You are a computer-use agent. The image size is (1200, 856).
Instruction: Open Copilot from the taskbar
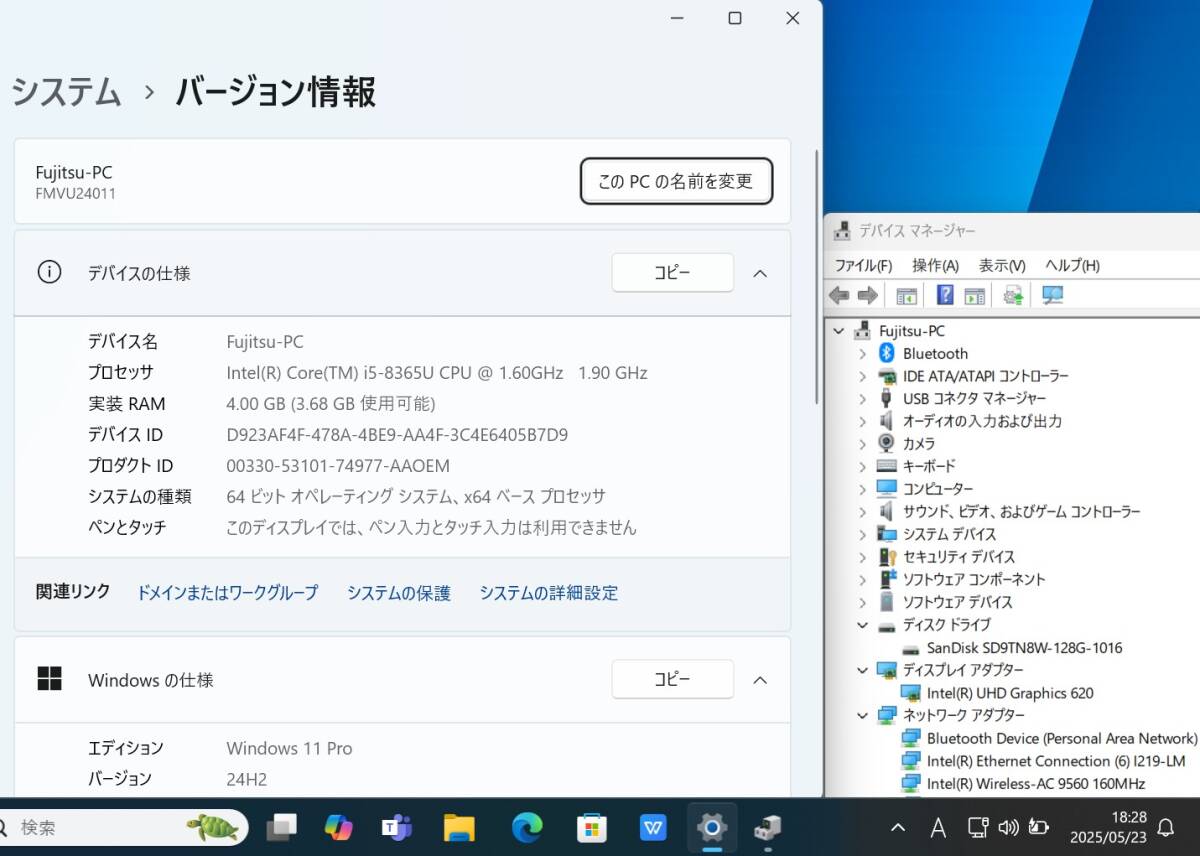339,827
